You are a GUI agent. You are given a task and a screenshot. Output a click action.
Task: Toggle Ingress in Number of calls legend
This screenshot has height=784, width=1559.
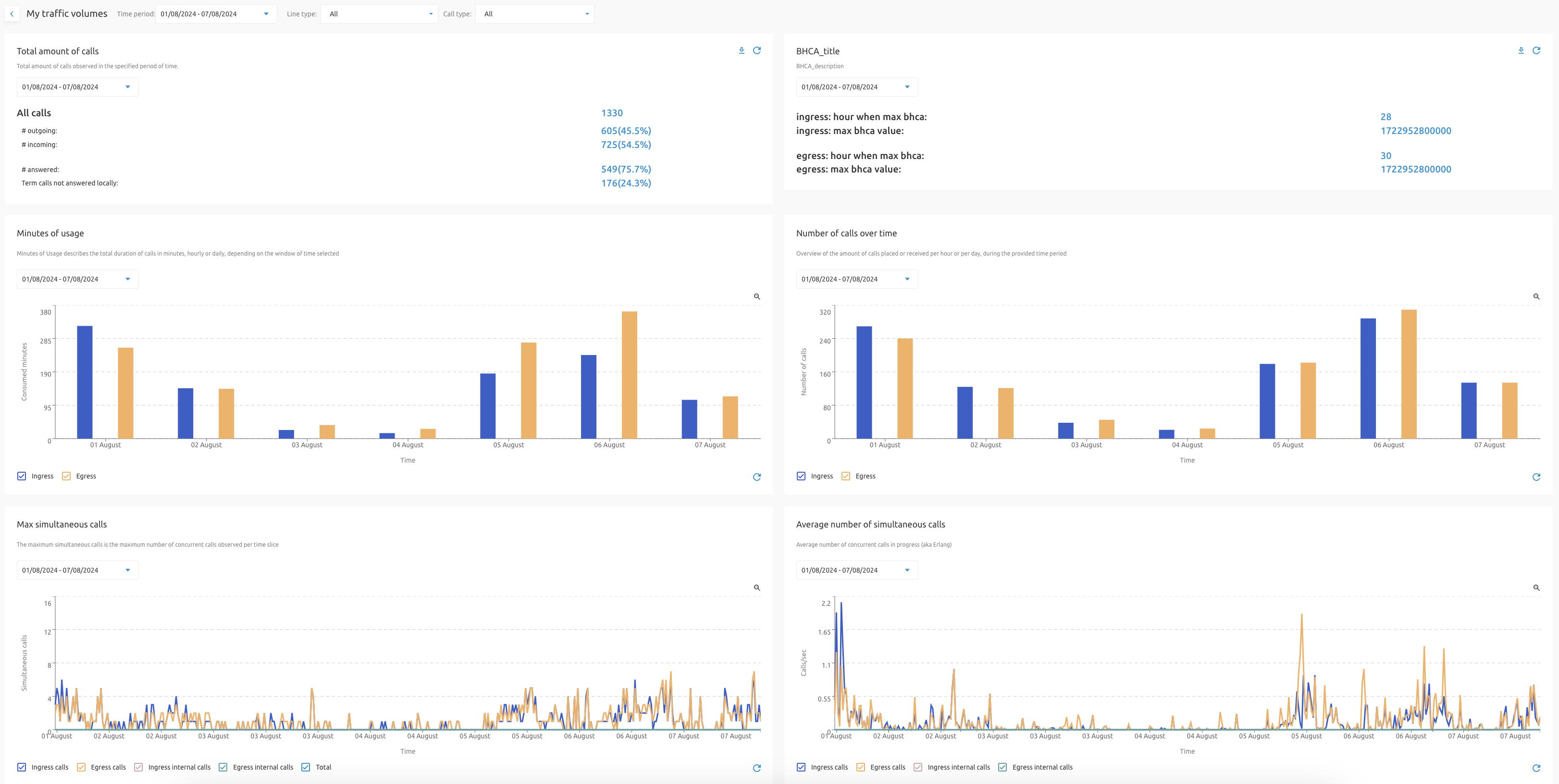point(801,476)
